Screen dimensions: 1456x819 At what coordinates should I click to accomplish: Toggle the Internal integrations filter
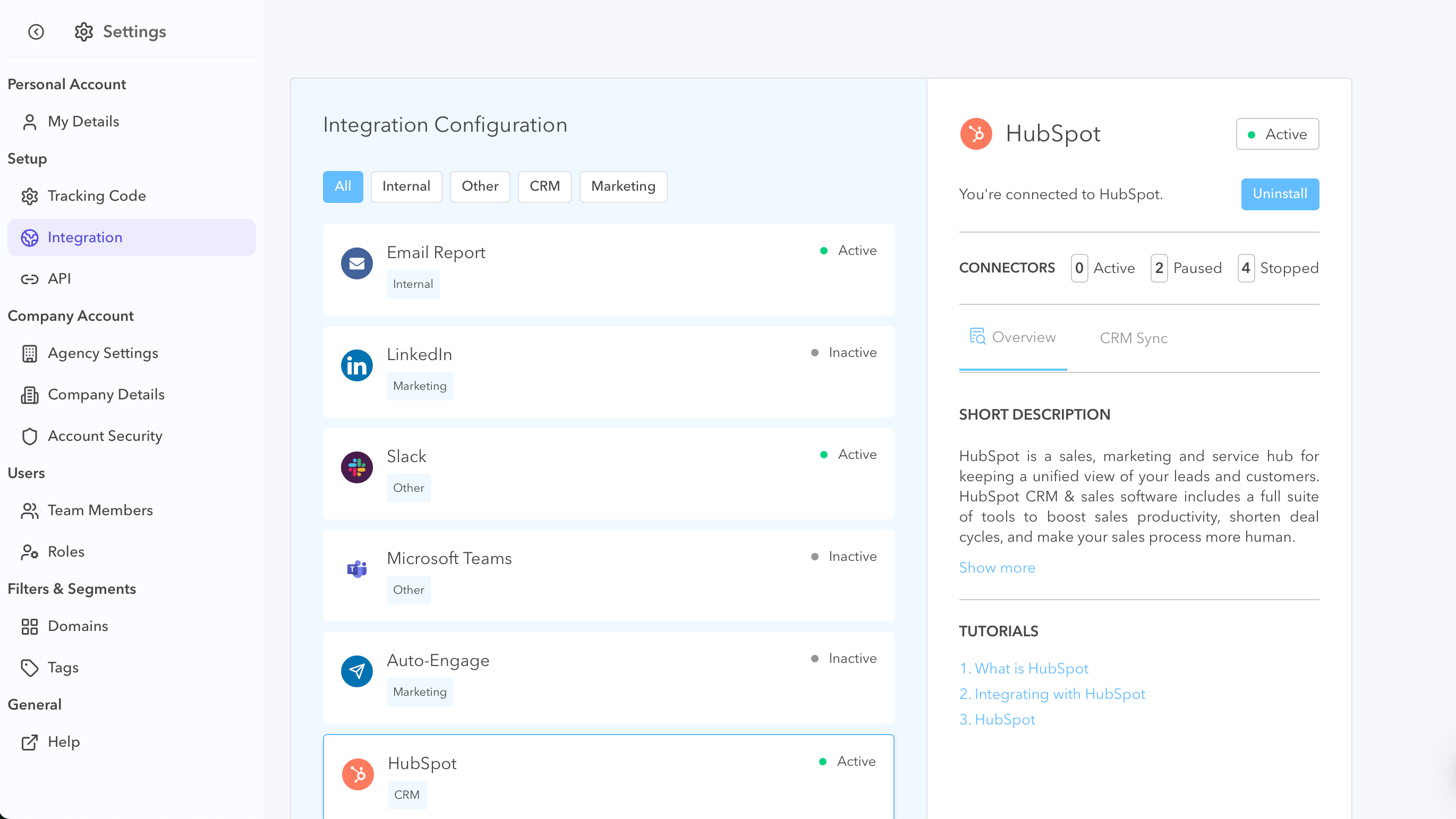coord(406,186)
